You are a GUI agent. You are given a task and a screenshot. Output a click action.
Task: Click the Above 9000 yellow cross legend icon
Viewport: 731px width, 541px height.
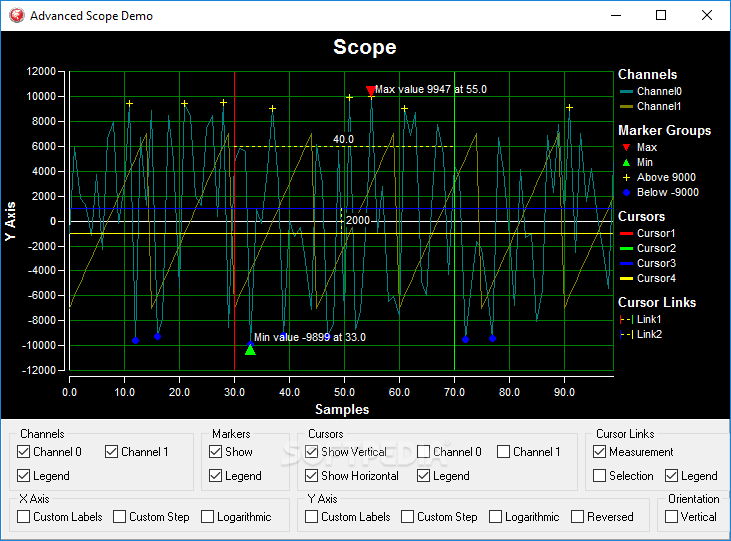[x=626, y=177]
